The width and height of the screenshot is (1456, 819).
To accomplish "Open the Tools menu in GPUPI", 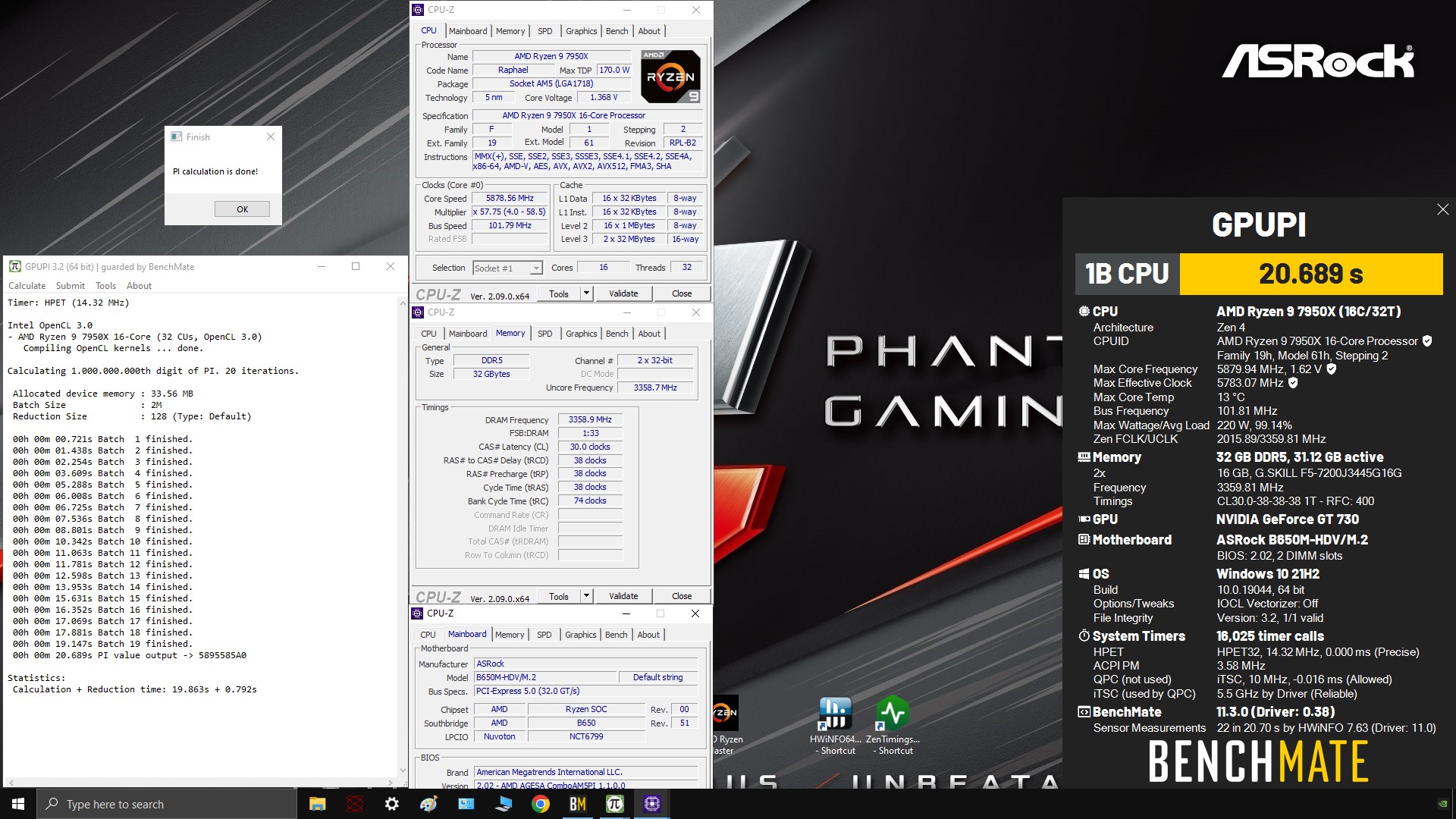I will click(x=105, y=286).
